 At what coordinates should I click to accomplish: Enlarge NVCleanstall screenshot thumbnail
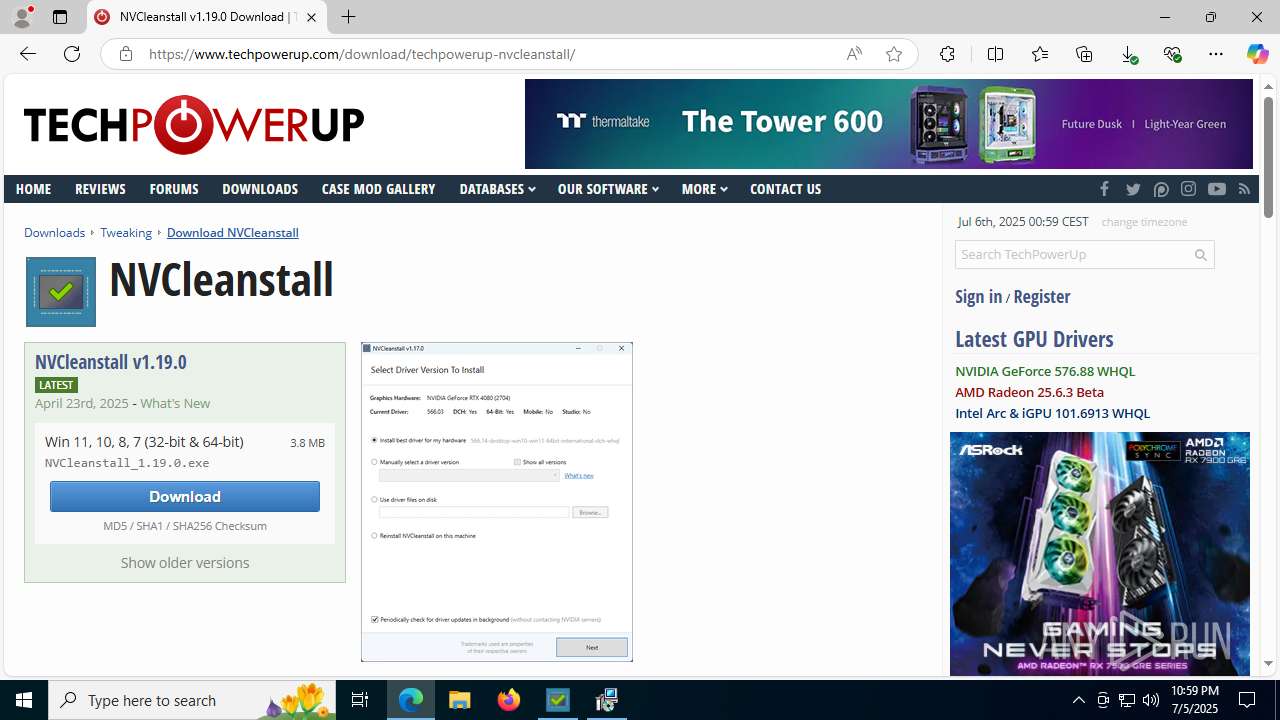(x=497, y=502)
